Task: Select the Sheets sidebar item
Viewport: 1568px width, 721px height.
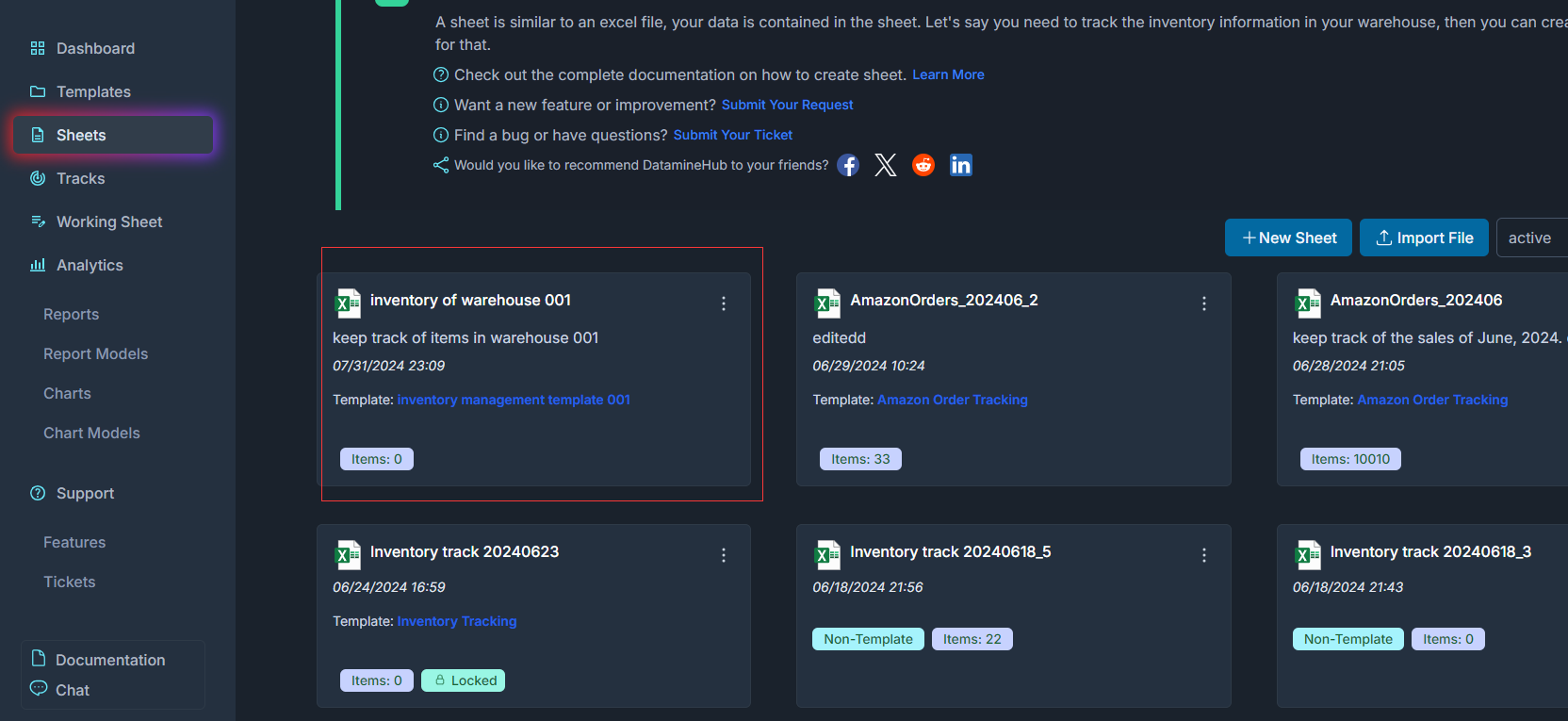Action: [113, 135]
